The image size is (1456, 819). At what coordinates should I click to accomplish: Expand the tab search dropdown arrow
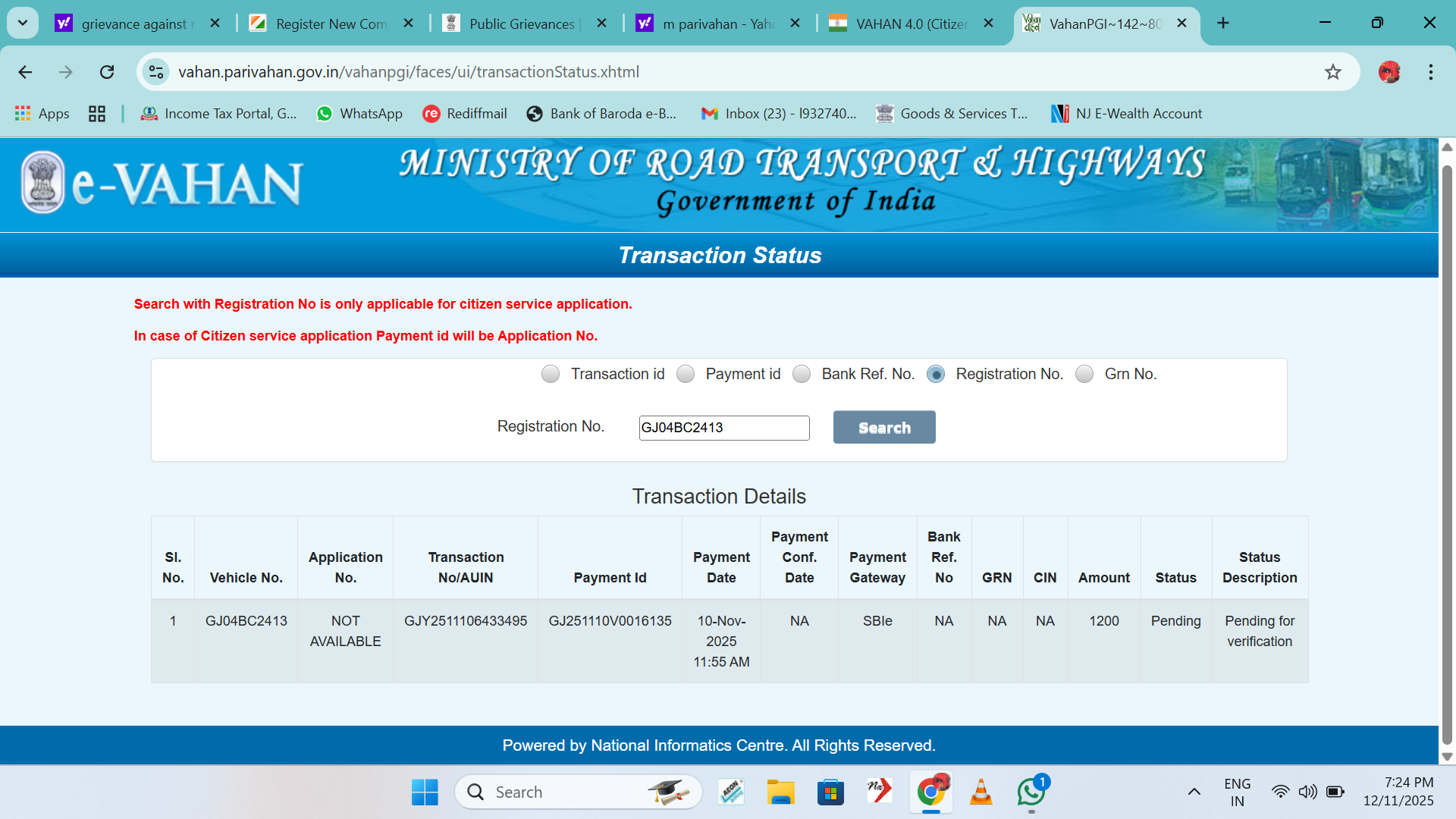click(23, 23)
